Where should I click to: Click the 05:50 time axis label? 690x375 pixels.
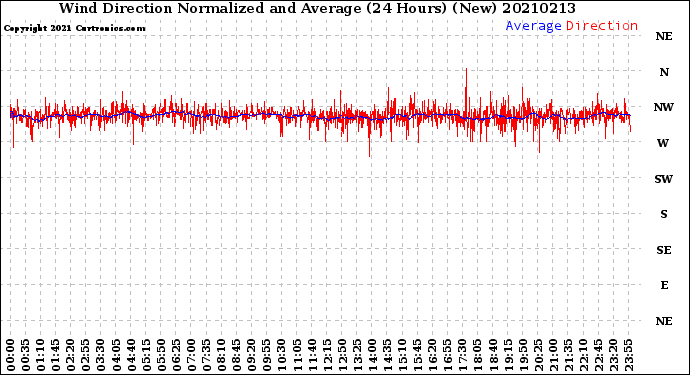coord(161,355)
